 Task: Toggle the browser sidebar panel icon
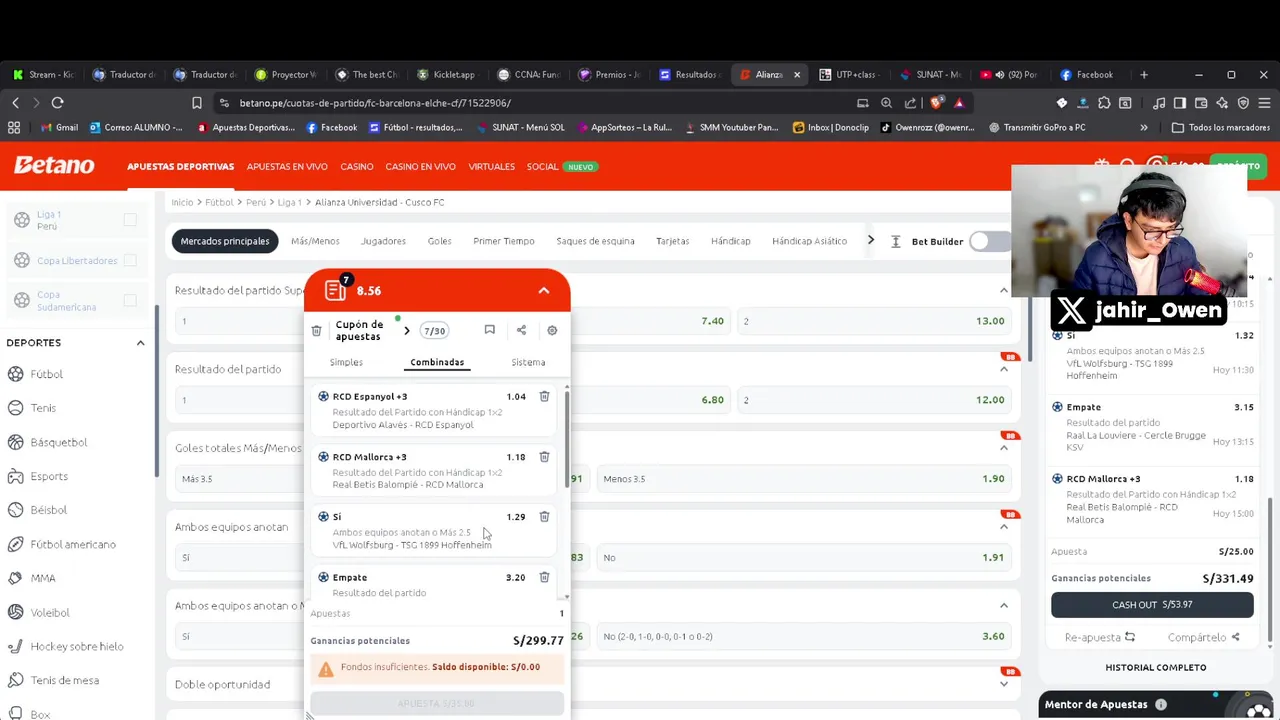click(1180, 103)
